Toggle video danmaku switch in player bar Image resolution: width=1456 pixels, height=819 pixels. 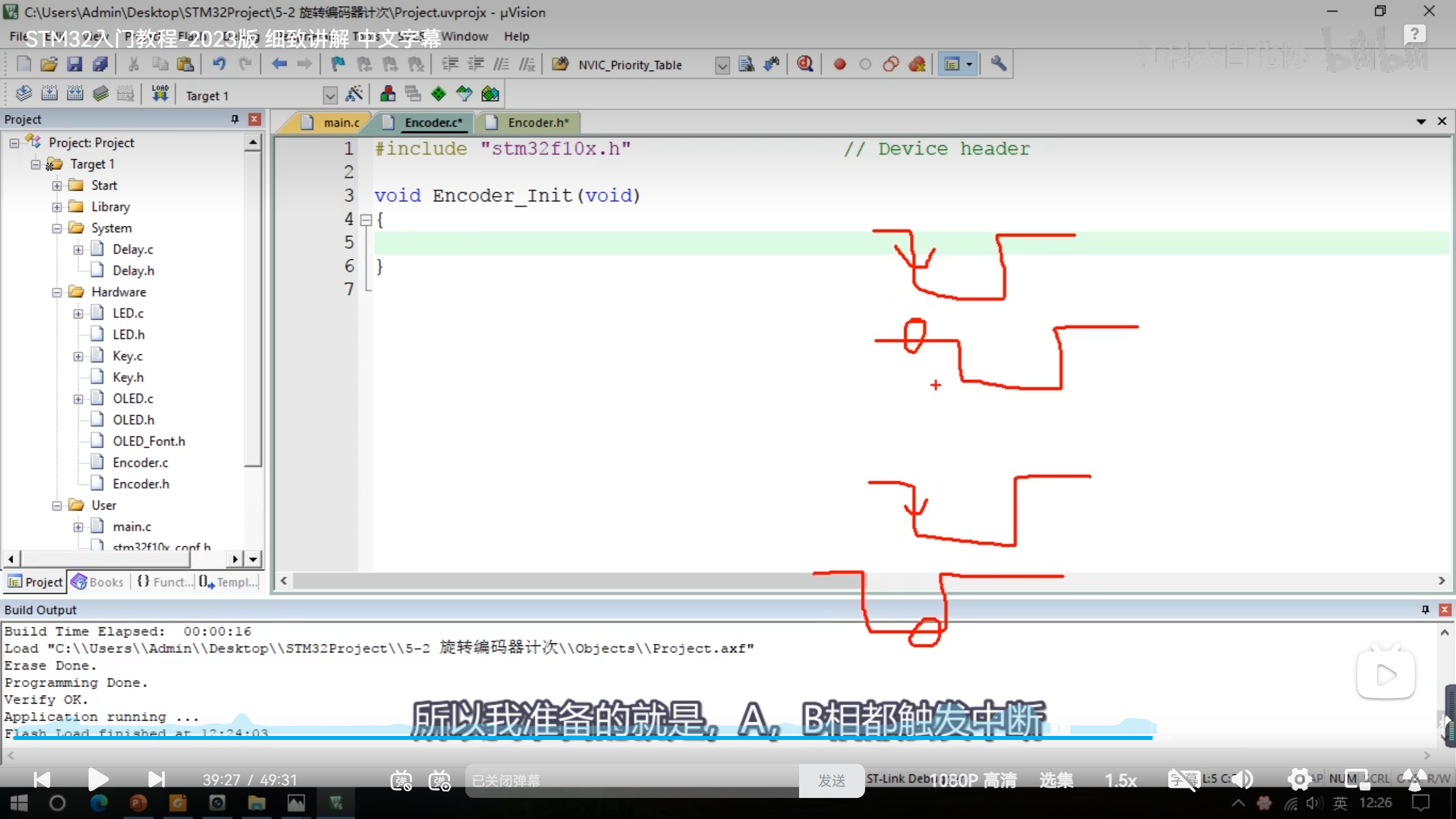pyautogui.click(x=401, y=780)
